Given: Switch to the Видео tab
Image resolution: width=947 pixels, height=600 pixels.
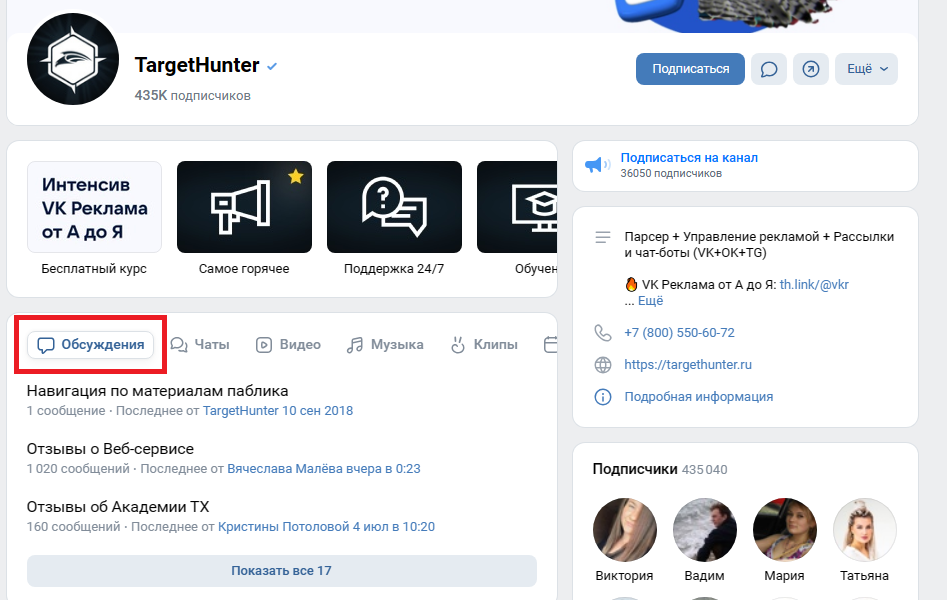Looking at the screenshot, I should pyautogui.click(x=288, y=344).
